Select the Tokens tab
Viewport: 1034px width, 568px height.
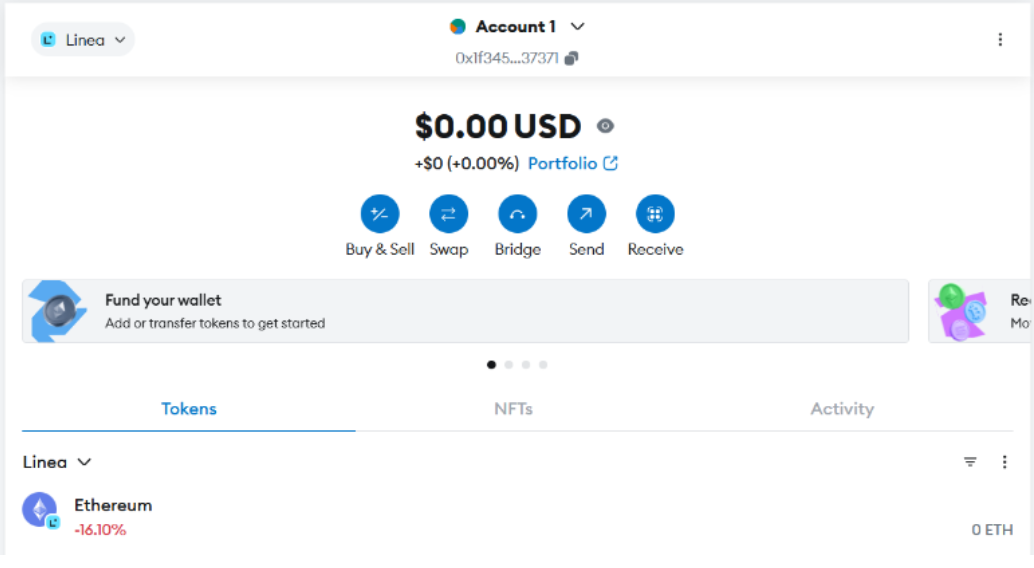(189, 409)
